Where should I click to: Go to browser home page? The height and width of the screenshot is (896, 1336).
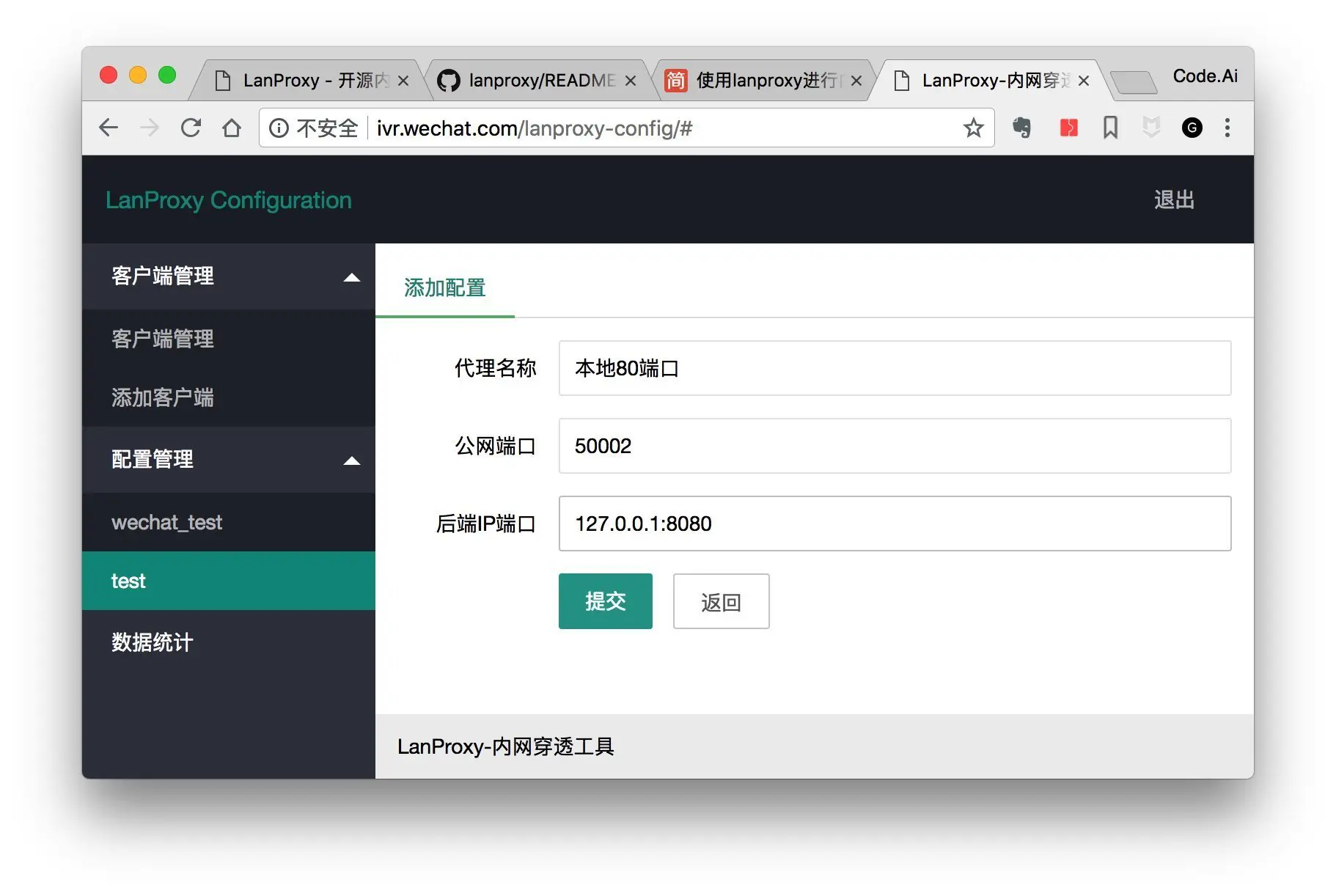232,128
